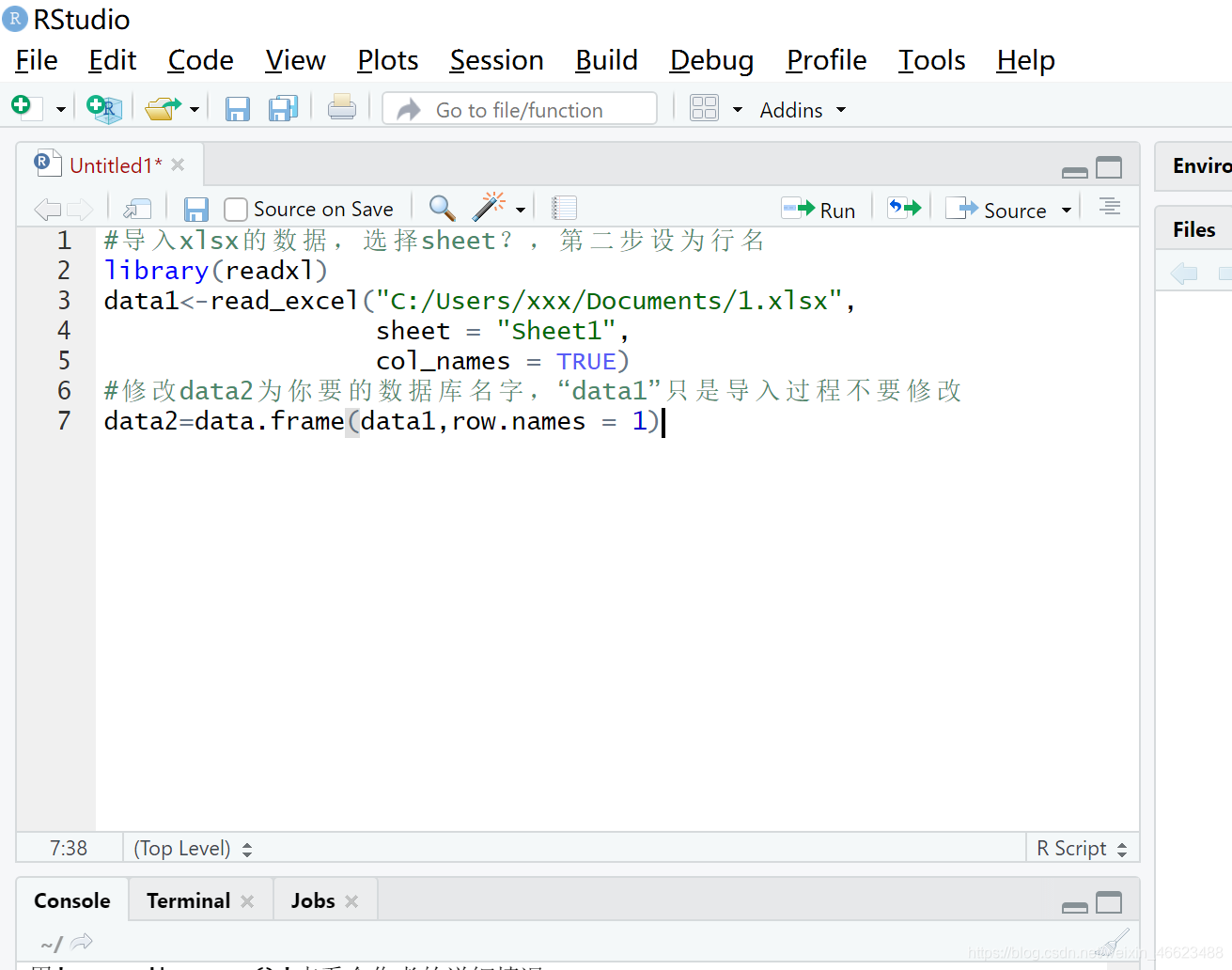Maximize the source editor pane
Screen dimensions: 1232x970
pyautogui.click(x=1110, y=167)
